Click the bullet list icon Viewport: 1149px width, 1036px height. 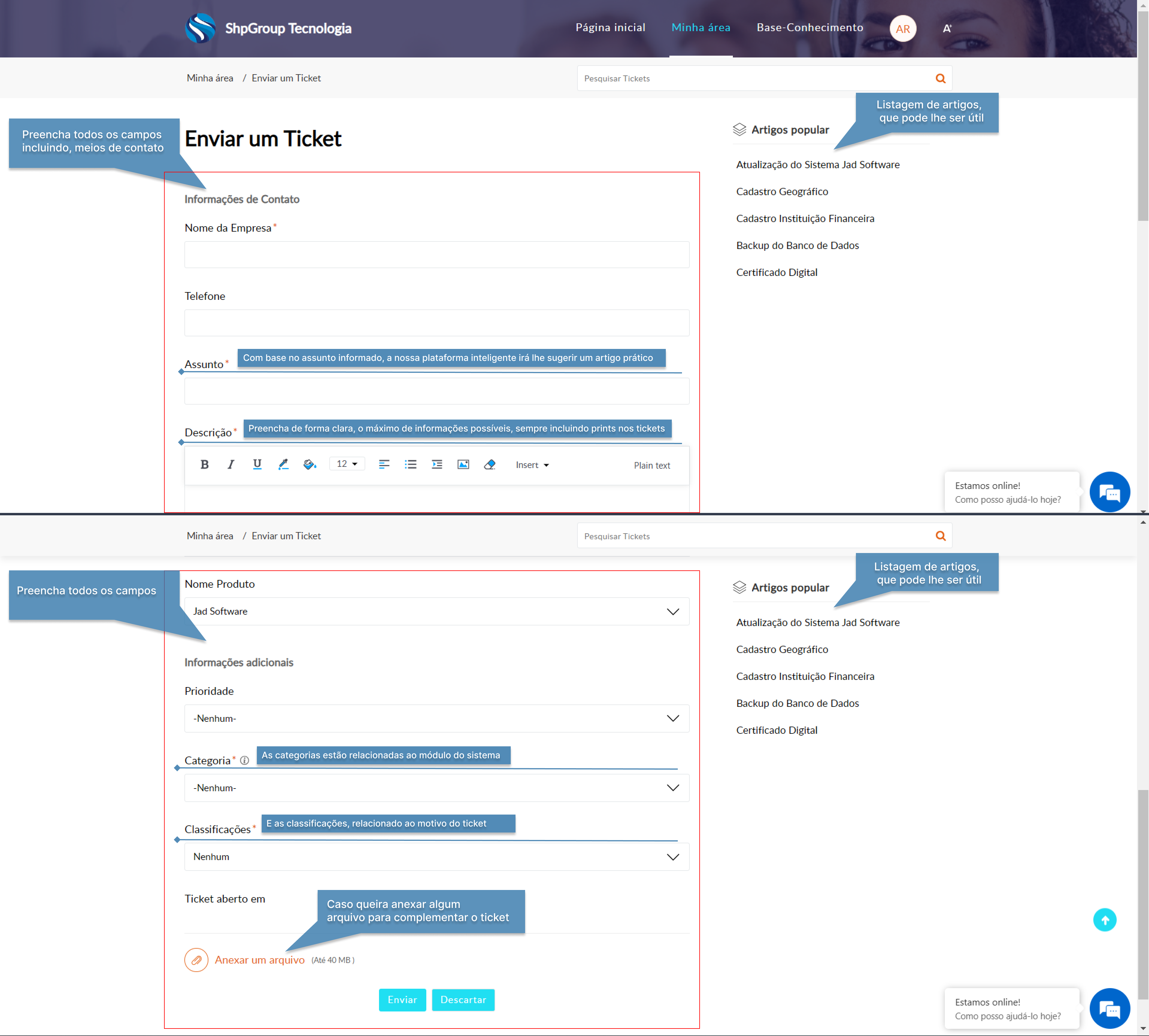[x=410, y=464]
